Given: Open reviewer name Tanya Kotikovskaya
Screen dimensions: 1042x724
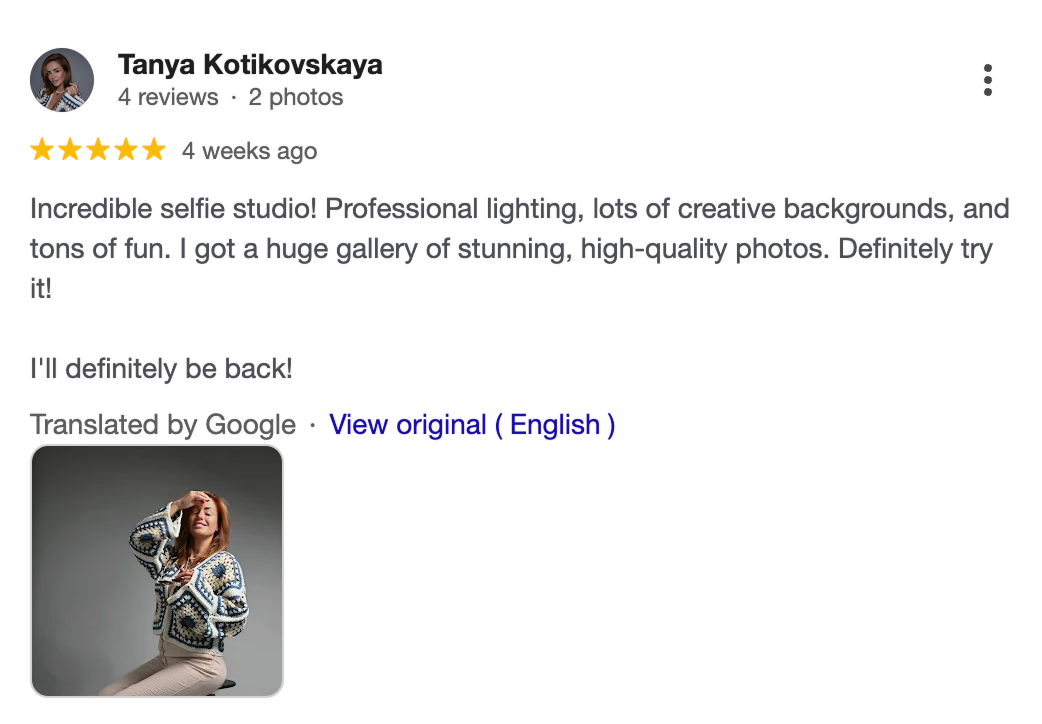Looking at the screenshot, I should point(250,65).
